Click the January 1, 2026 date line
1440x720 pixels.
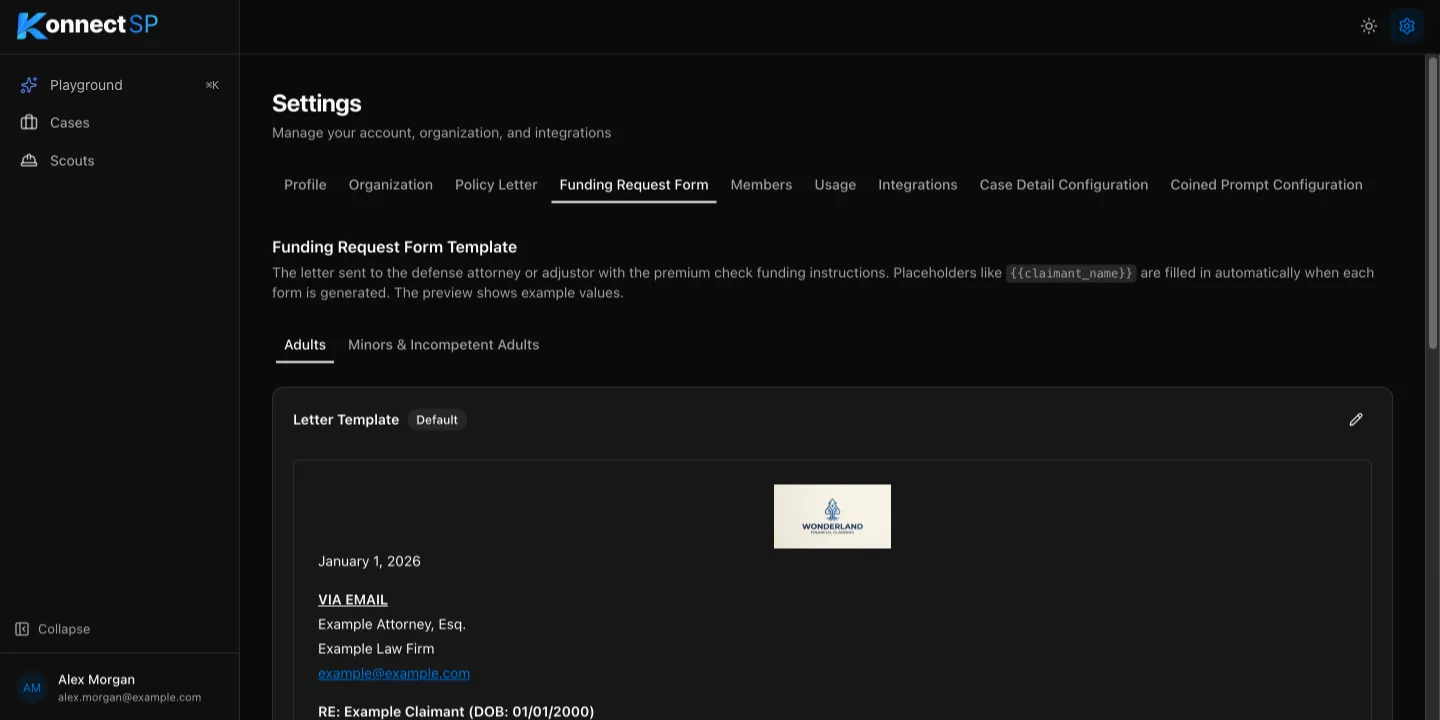tap(369, 562)
